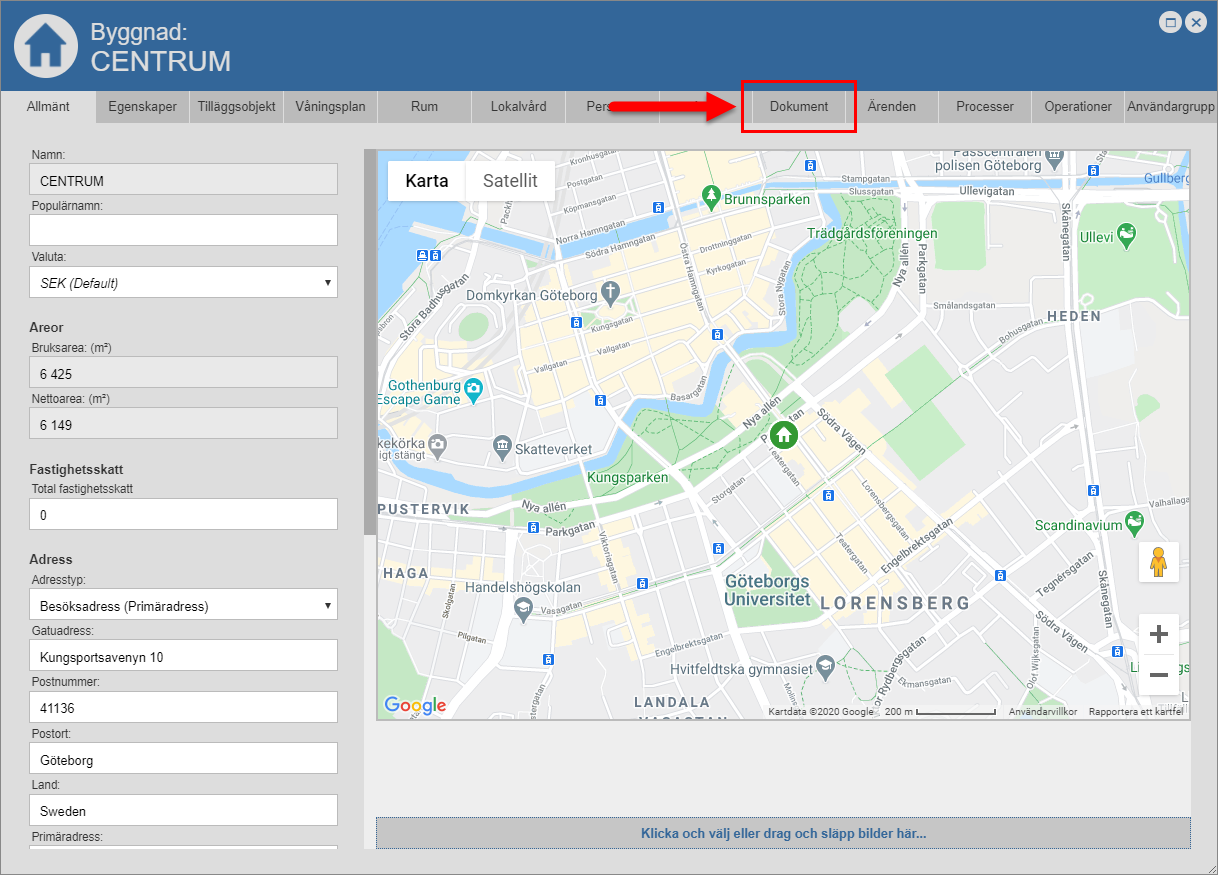Click the left panel vertical scrollbar

369,340
